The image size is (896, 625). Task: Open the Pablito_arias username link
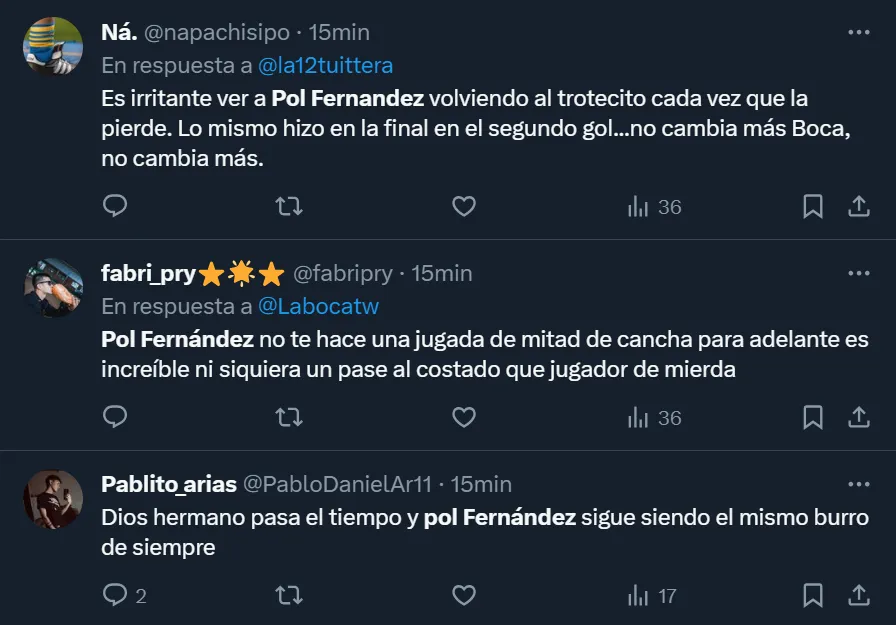169,484
